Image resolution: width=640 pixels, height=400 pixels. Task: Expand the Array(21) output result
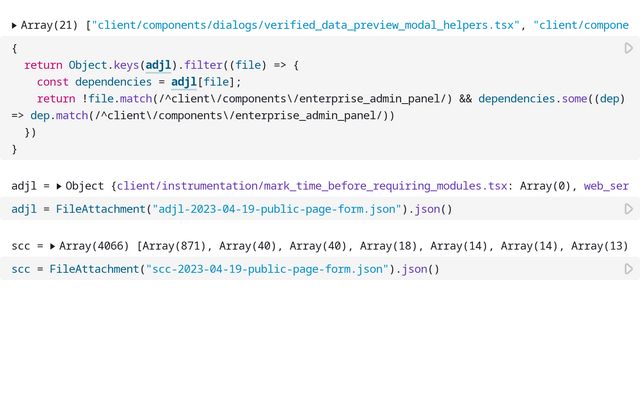click(x=14, y=25)
